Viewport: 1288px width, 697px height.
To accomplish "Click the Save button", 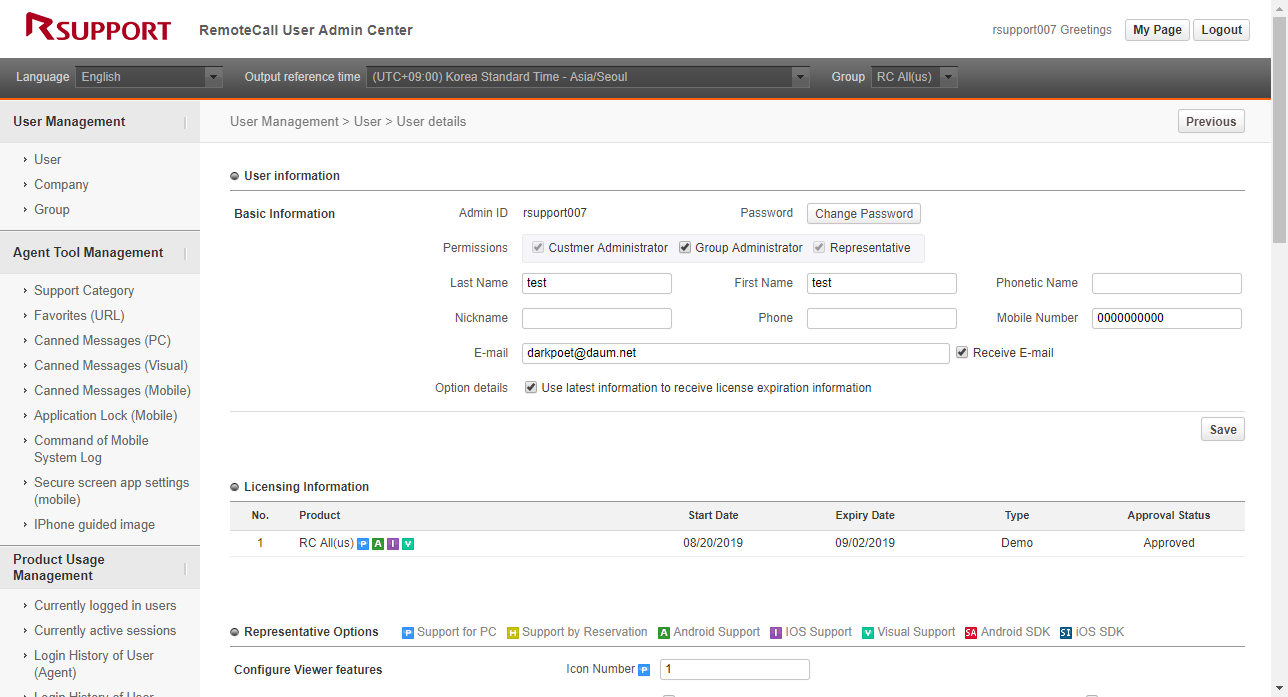I will [1223, 430].
